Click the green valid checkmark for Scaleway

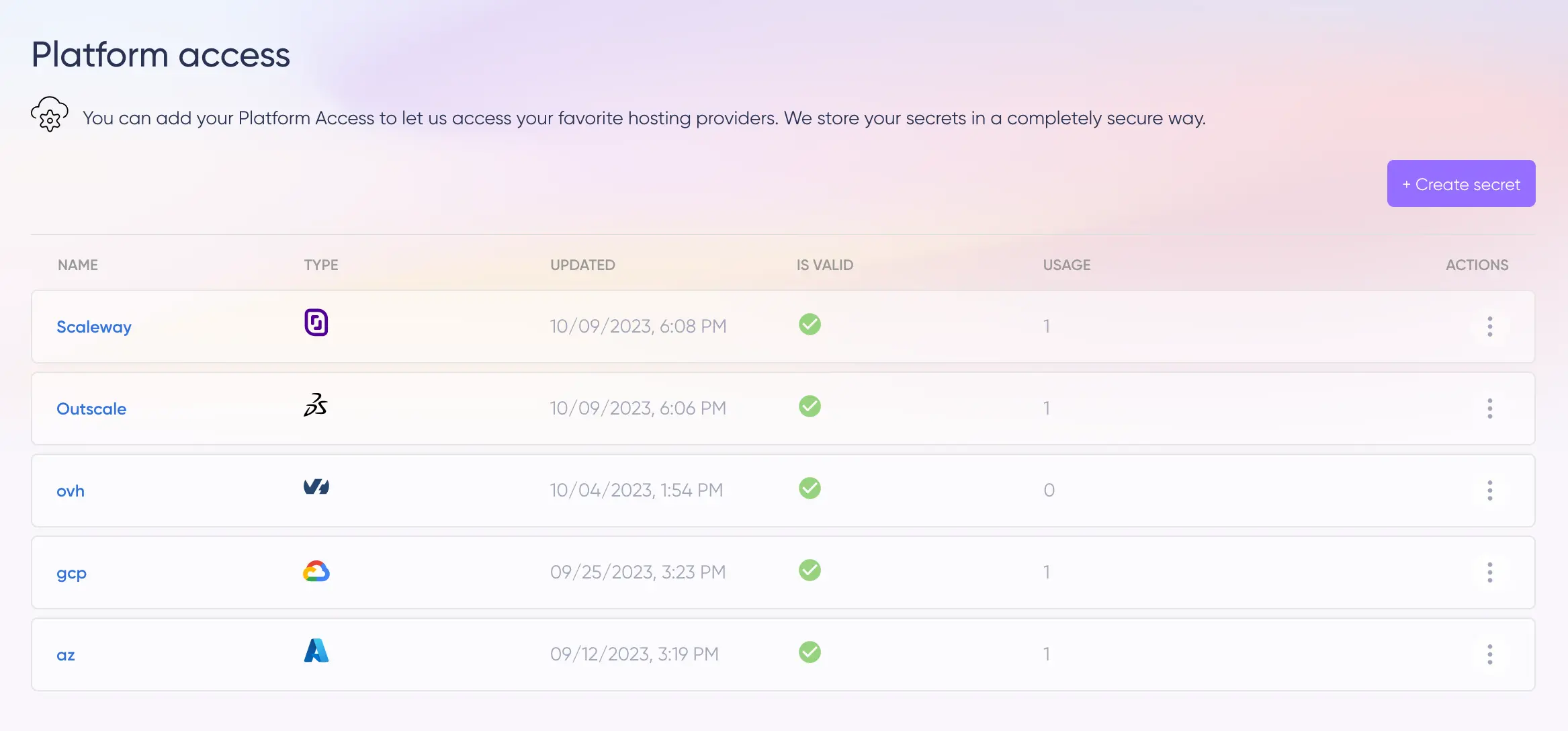pos(810,325)
